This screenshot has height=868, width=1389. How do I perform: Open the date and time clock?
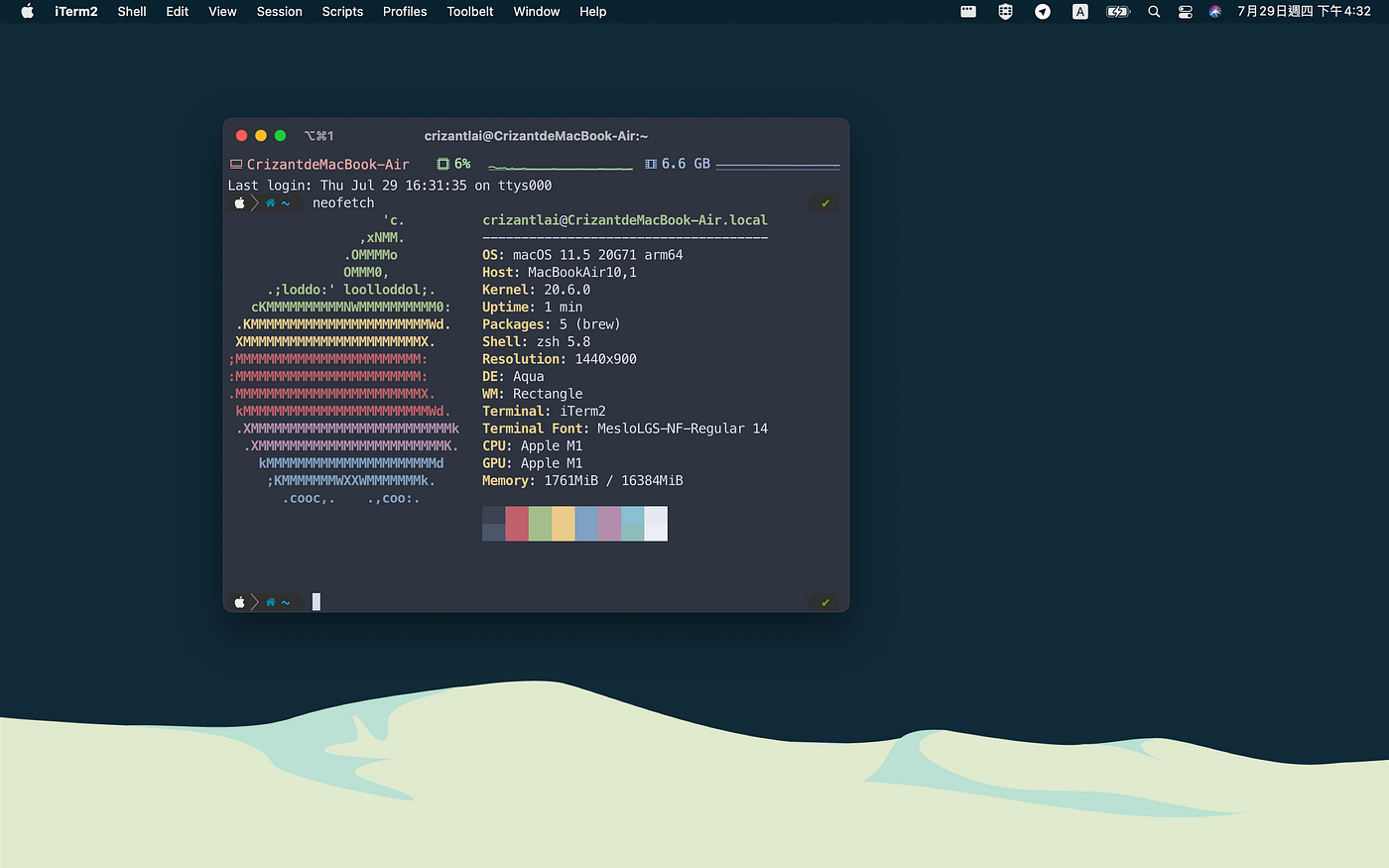(x=1304, y=12)
